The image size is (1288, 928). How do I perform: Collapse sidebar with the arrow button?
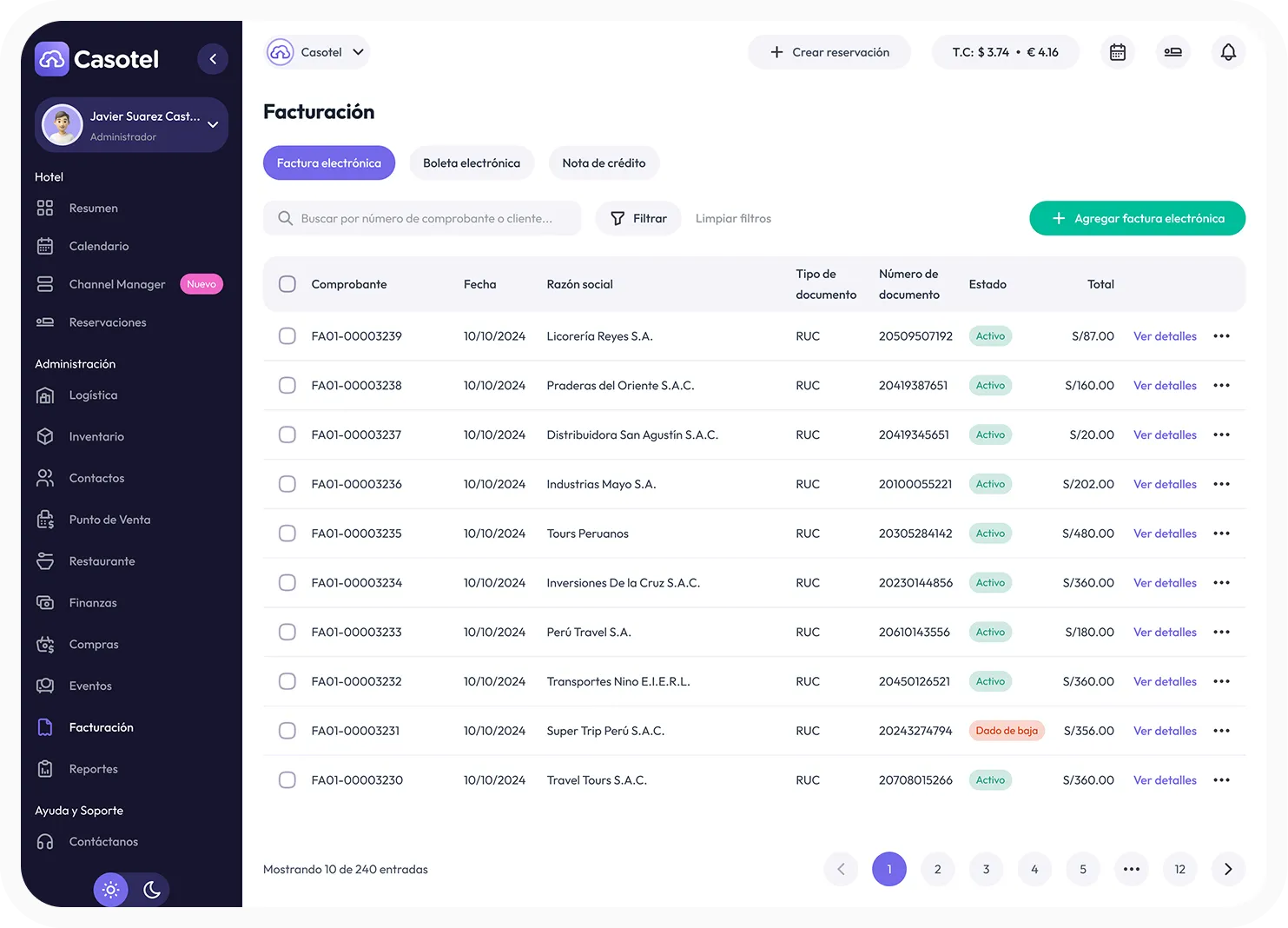pyautogui.click(x=213, y=59)
